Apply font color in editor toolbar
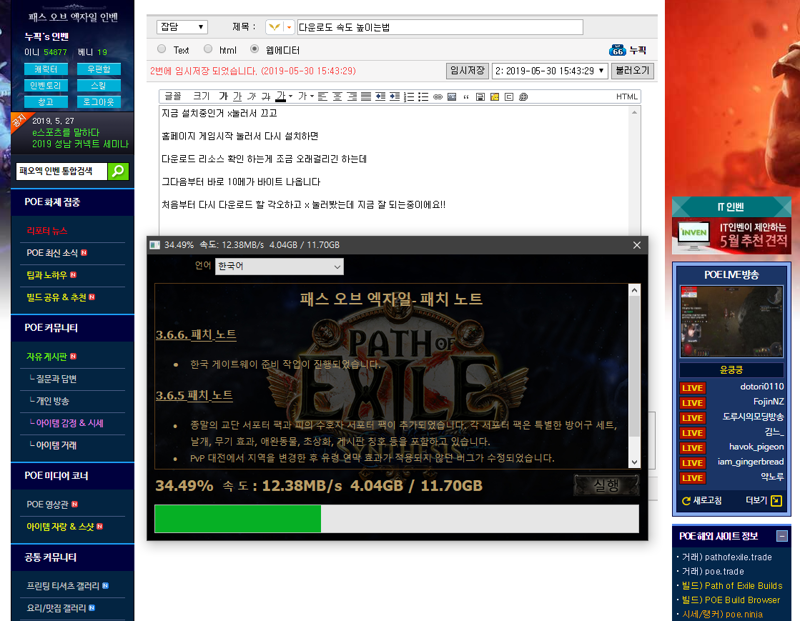 (281, 96)
